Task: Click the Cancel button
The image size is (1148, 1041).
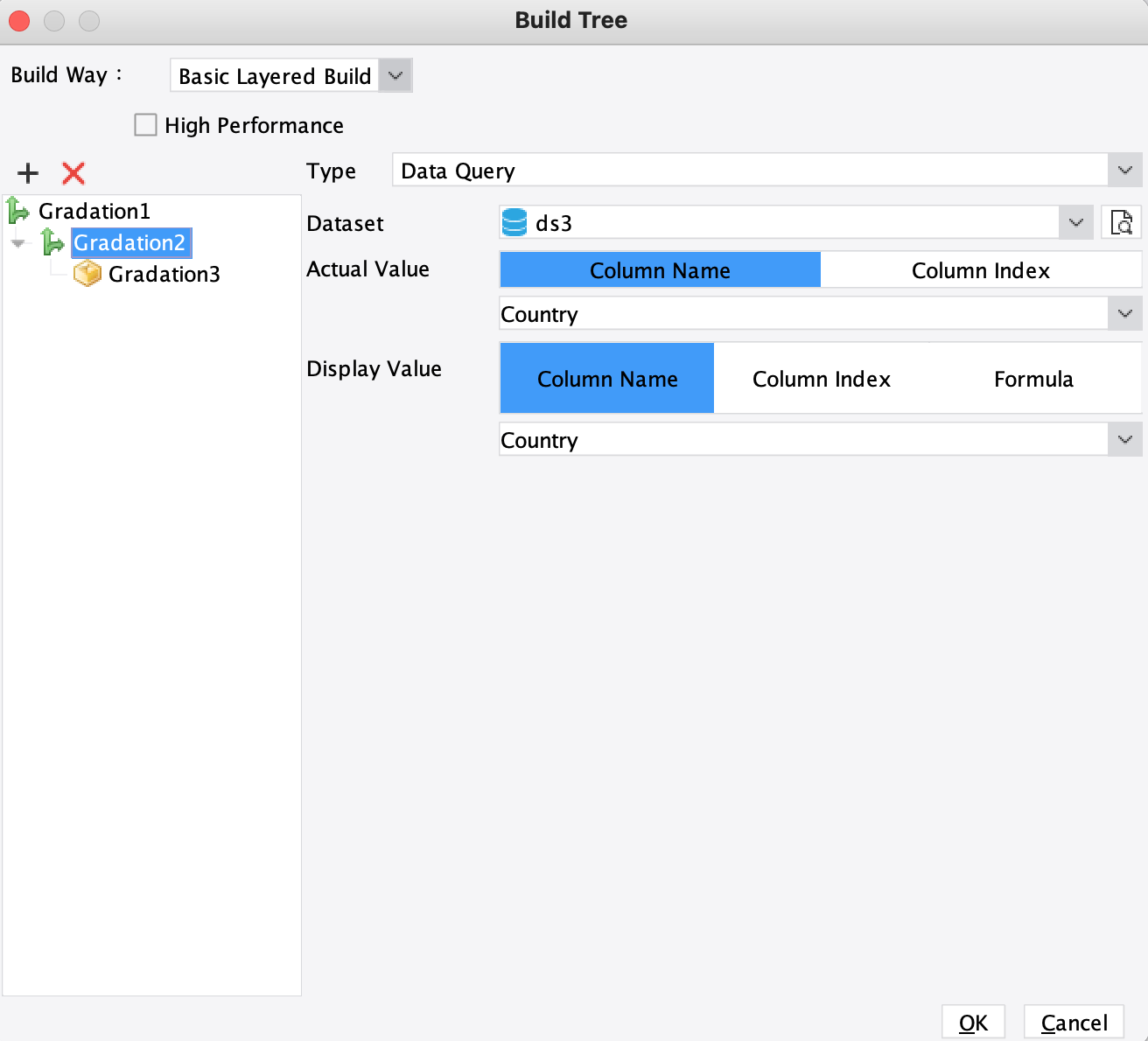Action: (x=1074, y=1021)
